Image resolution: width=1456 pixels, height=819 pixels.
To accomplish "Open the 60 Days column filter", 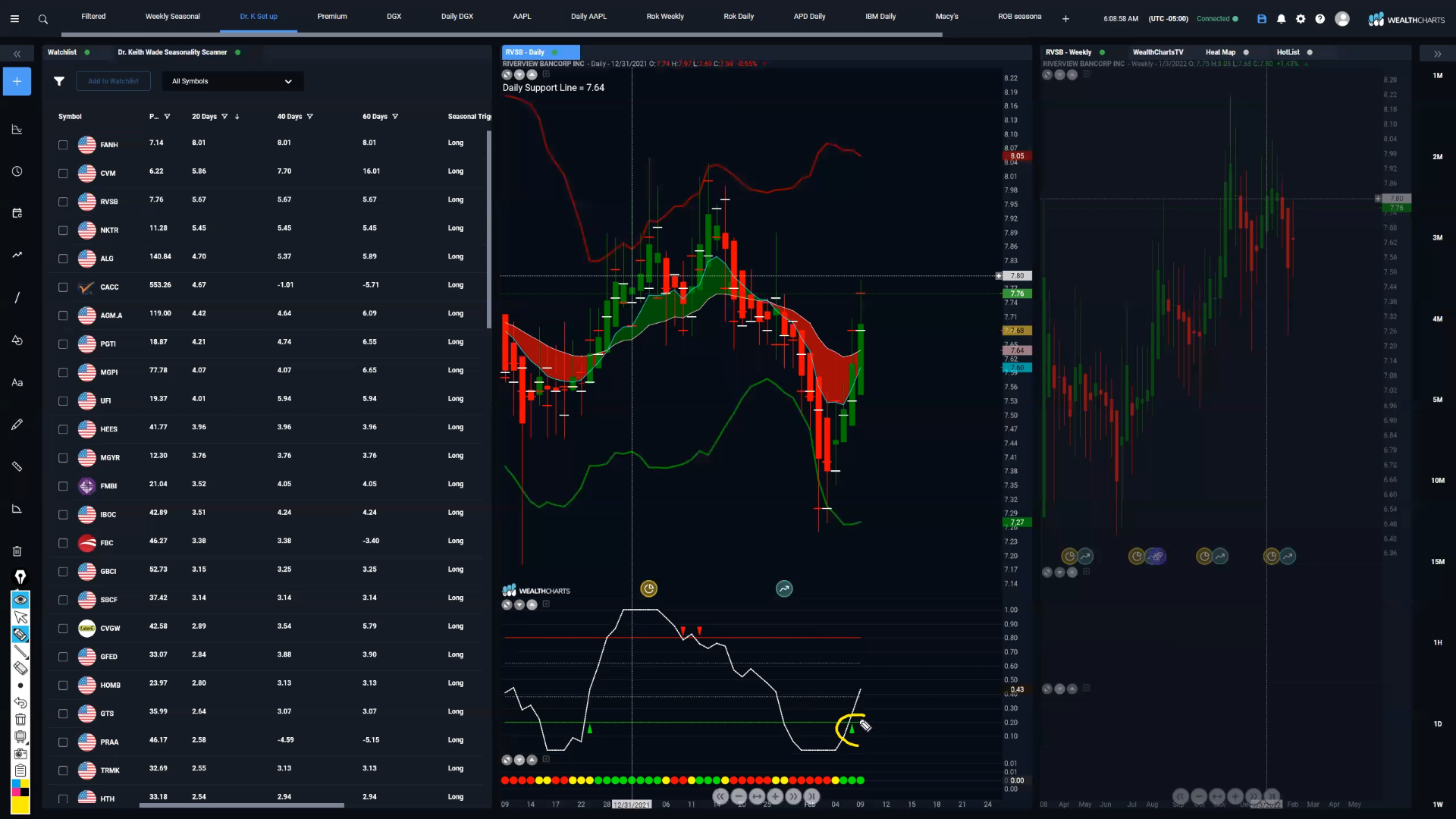I will click(395, 117).
